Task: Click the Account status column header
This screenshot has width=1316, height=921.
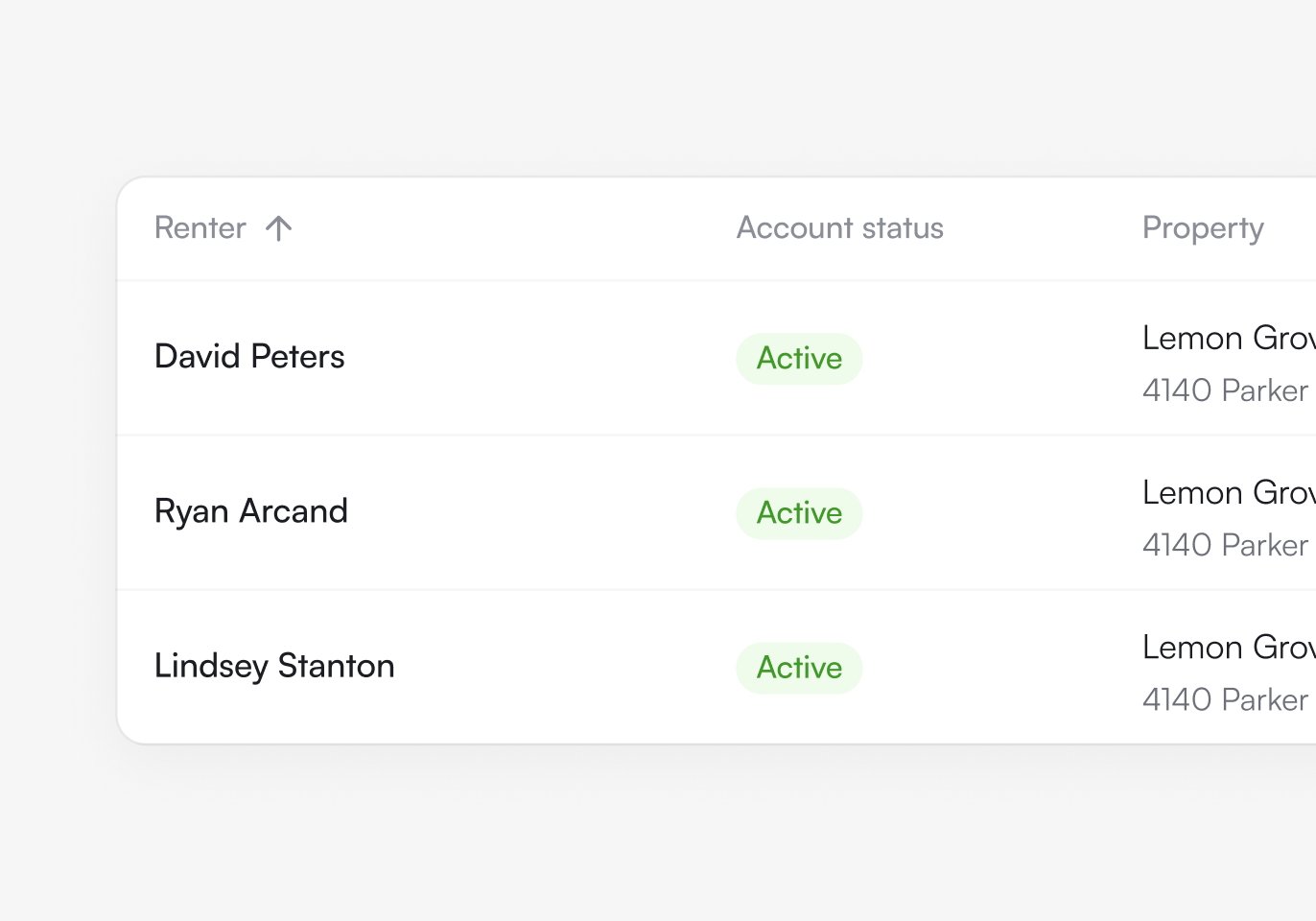Action: [839, 228]
